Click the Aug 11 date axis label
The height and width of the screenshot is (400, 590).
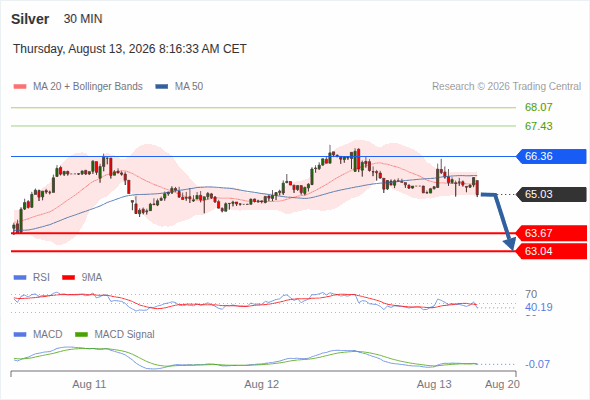click(89, 385)
